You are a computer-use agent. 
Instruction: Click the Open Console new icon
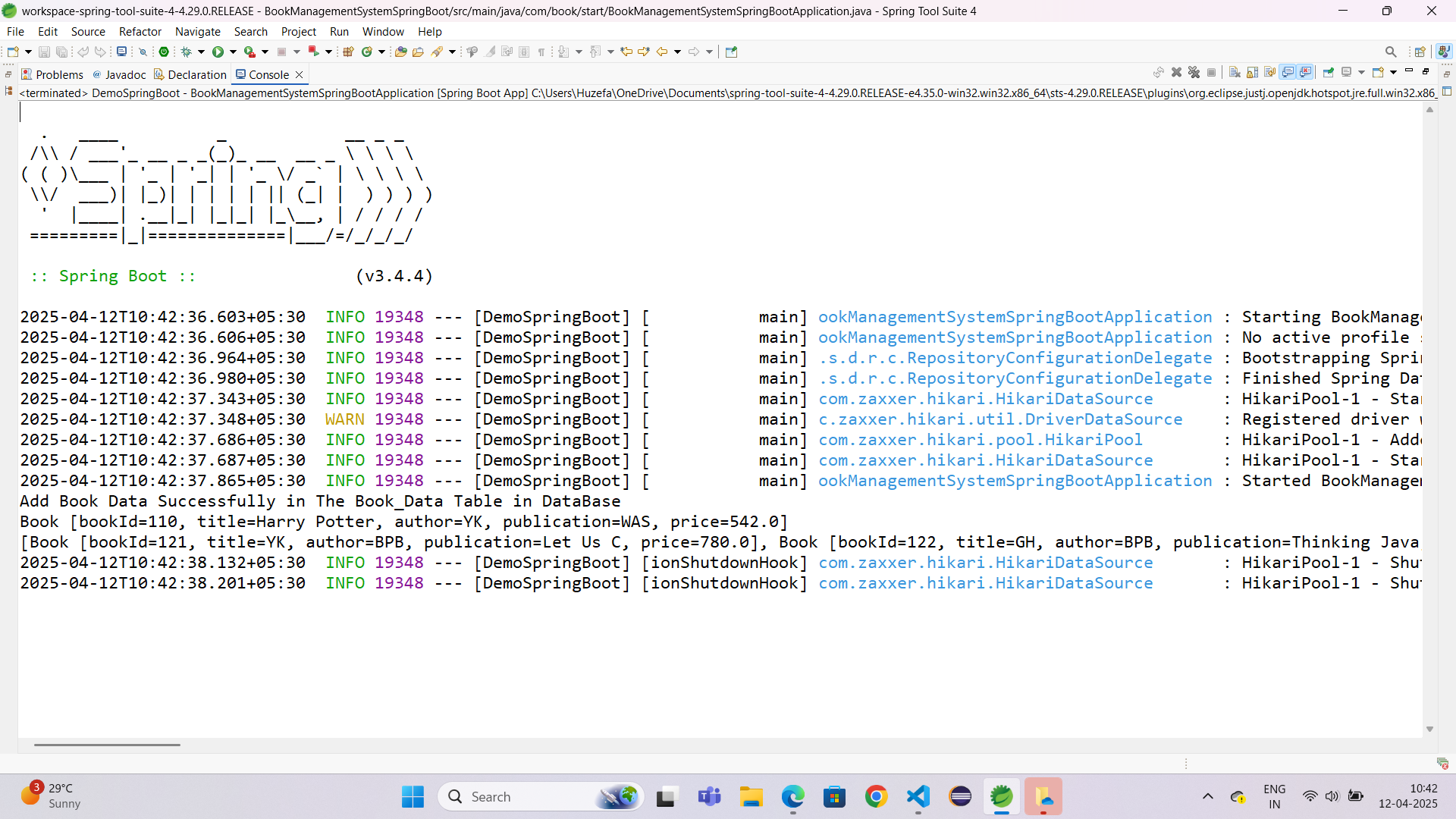coord(1379,72)
